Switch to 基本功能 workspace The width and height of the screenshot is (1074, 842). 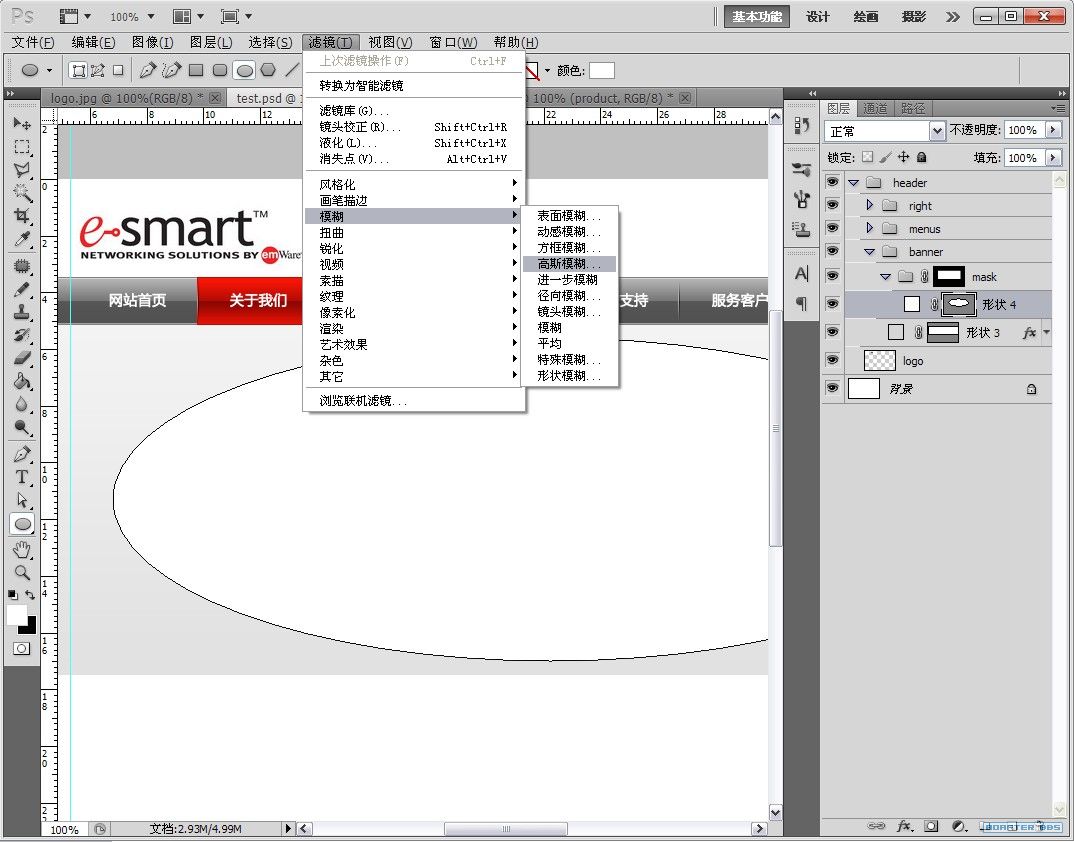click(757, 16)
